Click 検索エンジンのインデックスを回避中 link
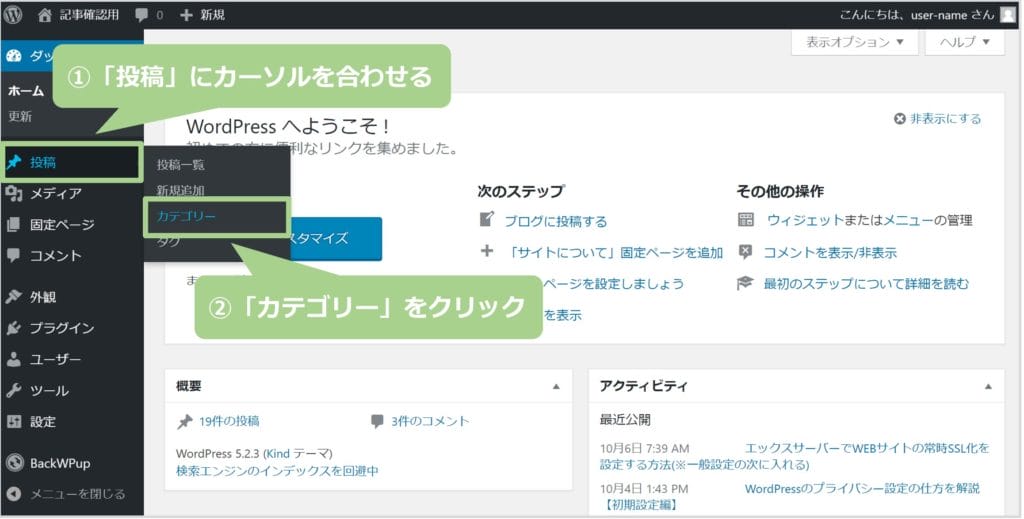The height and width of the screenshot is (519, 1024). pos(277,471)
